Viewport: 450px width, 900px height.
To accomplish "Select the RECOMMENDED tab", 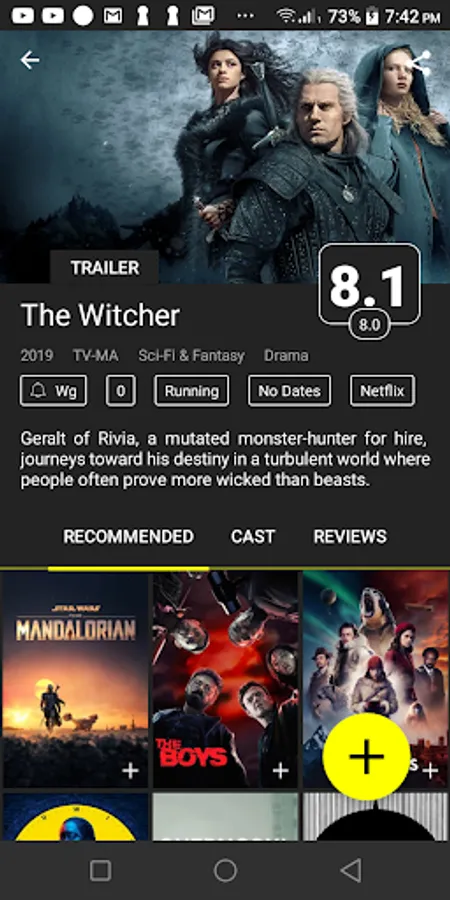I will (129, 537).
